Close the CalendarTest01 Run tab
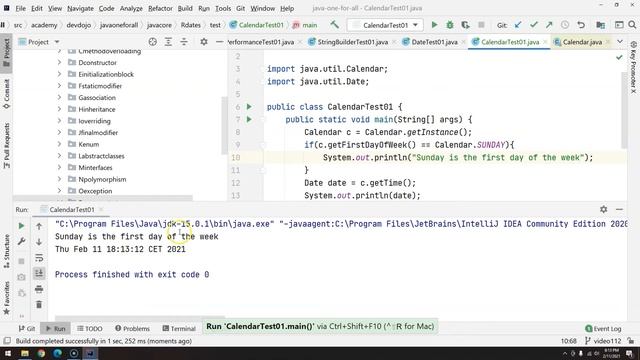Screen dimensions: 640x360 (x=101, y=209)
